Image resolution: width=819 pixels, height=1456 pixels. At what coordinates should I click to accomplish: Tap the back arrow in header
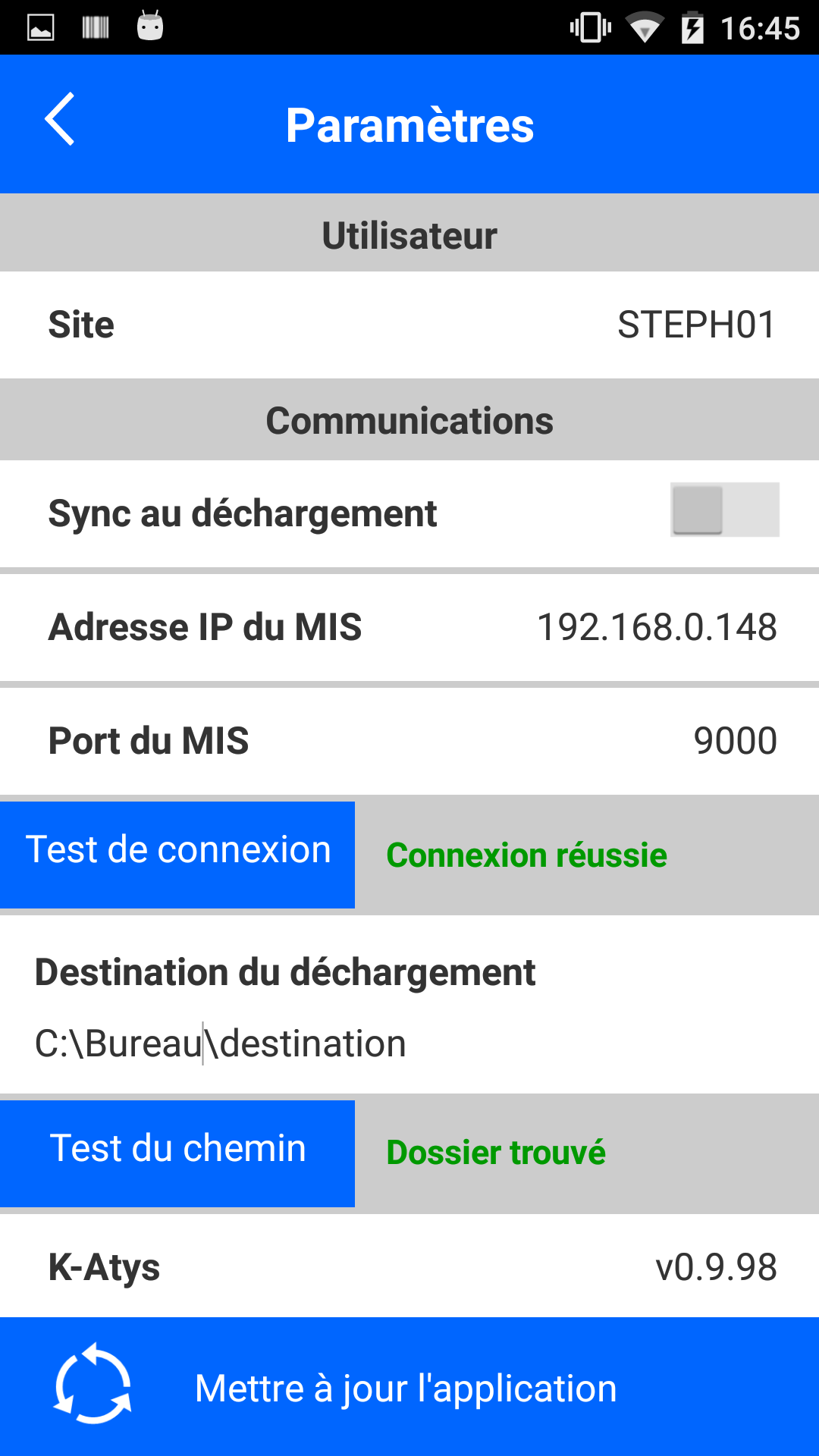(x=60, y=119)
